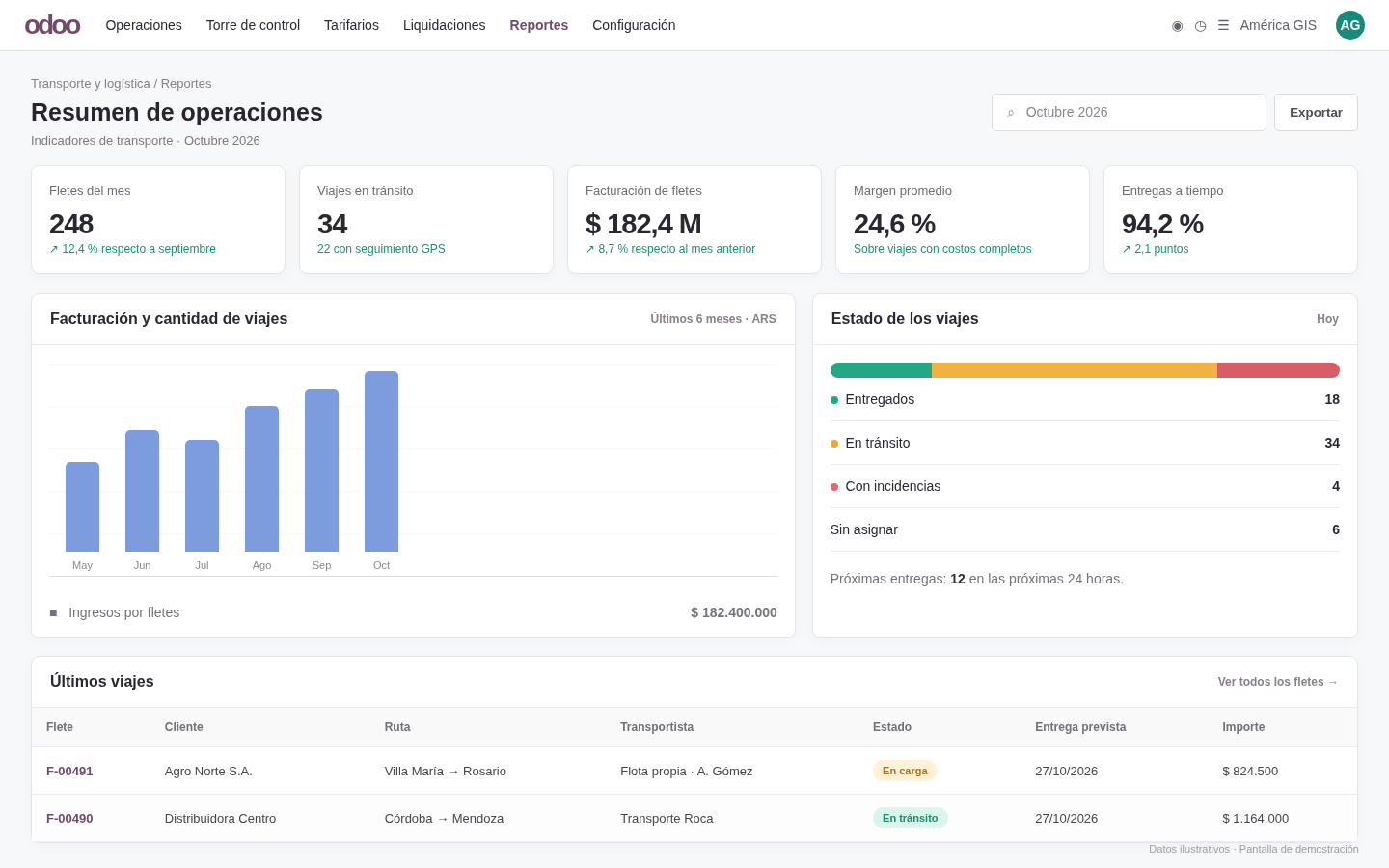The width and height of the screenshot is (1389, 868).
Task: Click the green Entregados bar segment
Action: pyautogui.click(x=881, y=370)
